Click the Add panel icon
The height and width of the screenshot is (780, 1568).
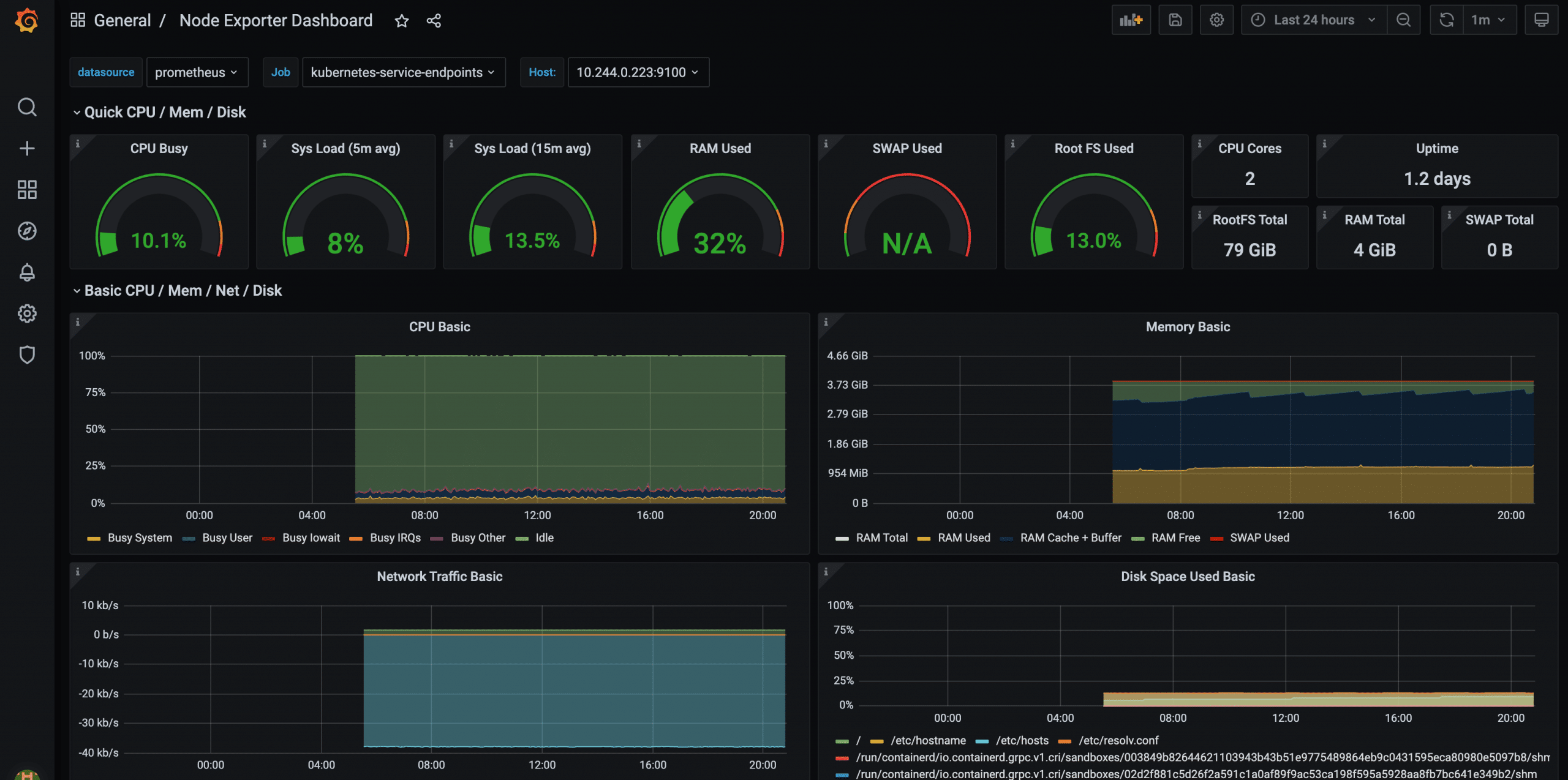(1131, 20)
